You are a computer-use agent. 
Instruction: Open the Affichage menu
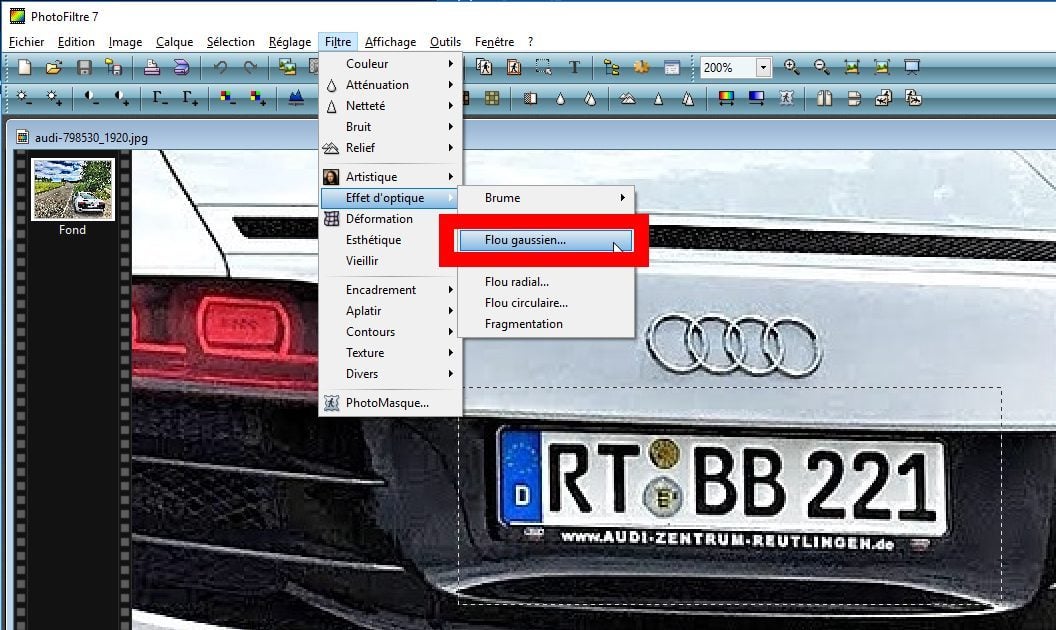point(391,42)
